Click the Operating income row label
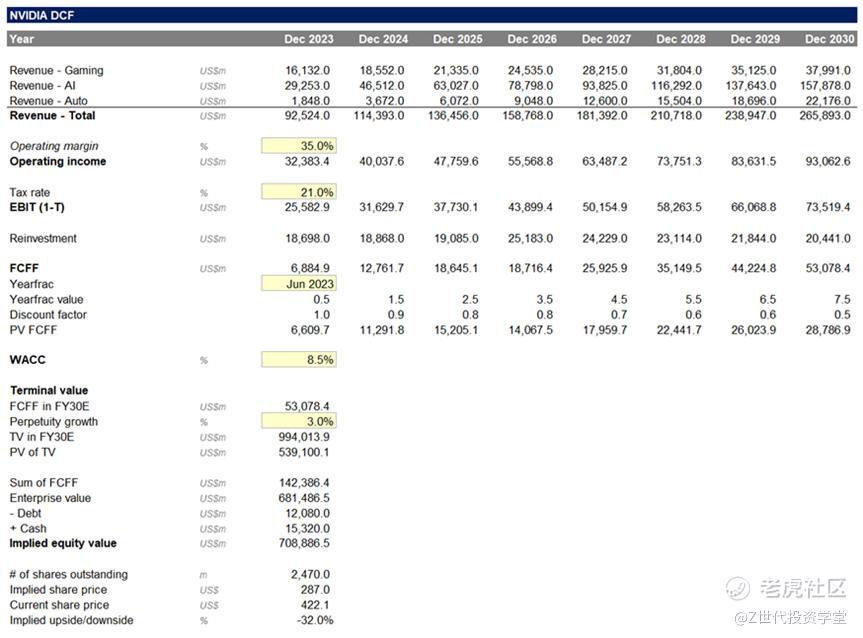Screen dimensions: 863x638 pos(58,161)
